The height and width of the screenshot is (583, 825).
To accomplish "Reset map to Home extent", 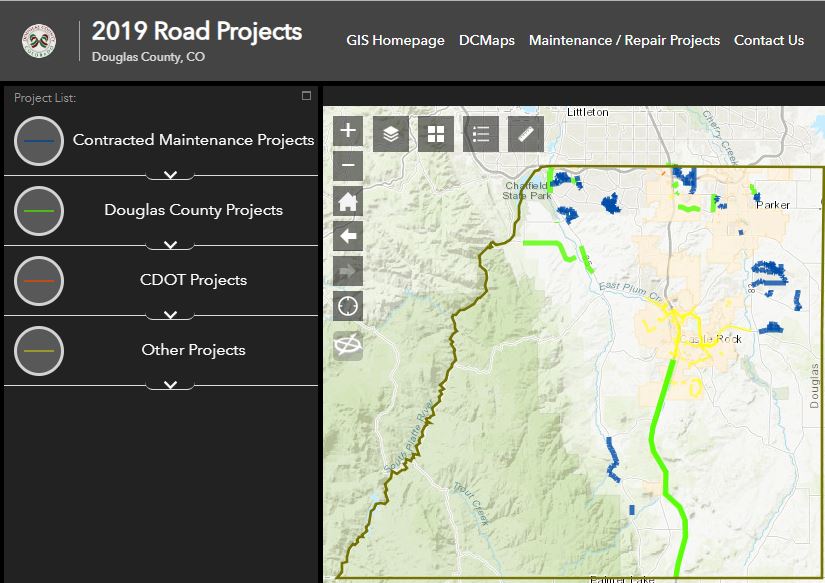I will (x=348, y=201).
